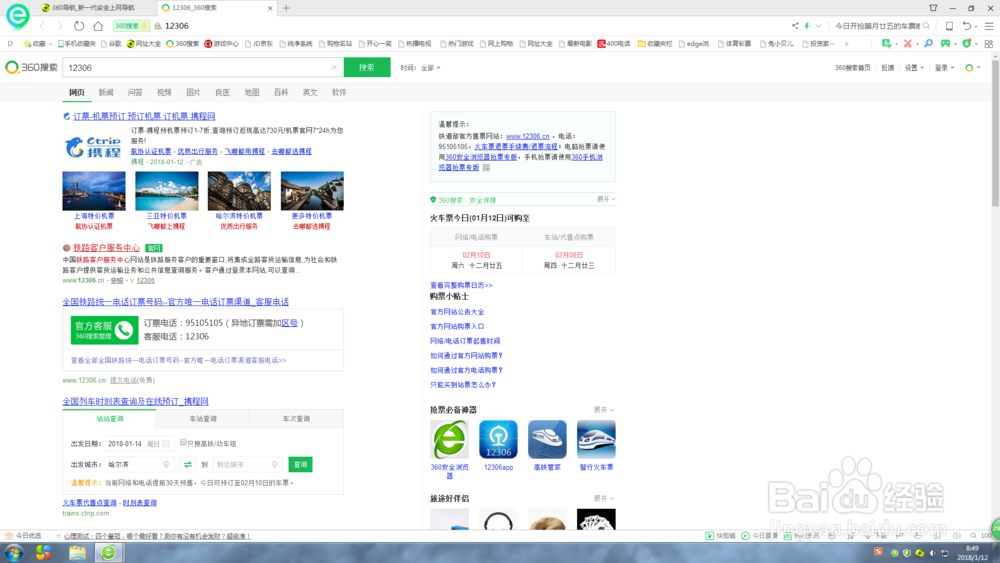Switch to the 新闻 search tab
The height and width of the screenshot is (563, 1000).
click(106, 92)
